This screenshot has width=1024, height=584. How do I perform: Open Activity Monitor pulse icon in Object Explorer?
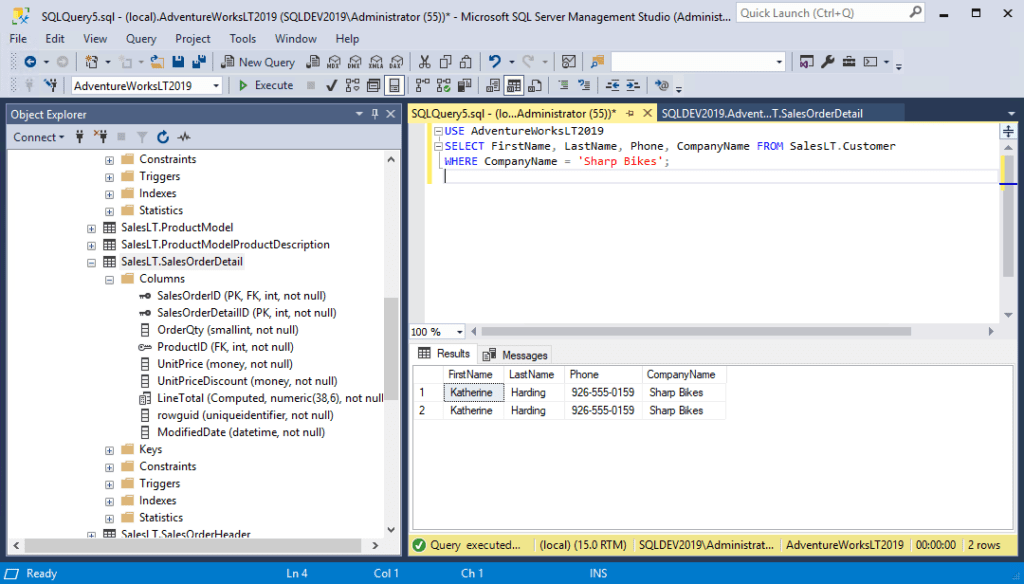pyautogui.click(x=184, y=137)
